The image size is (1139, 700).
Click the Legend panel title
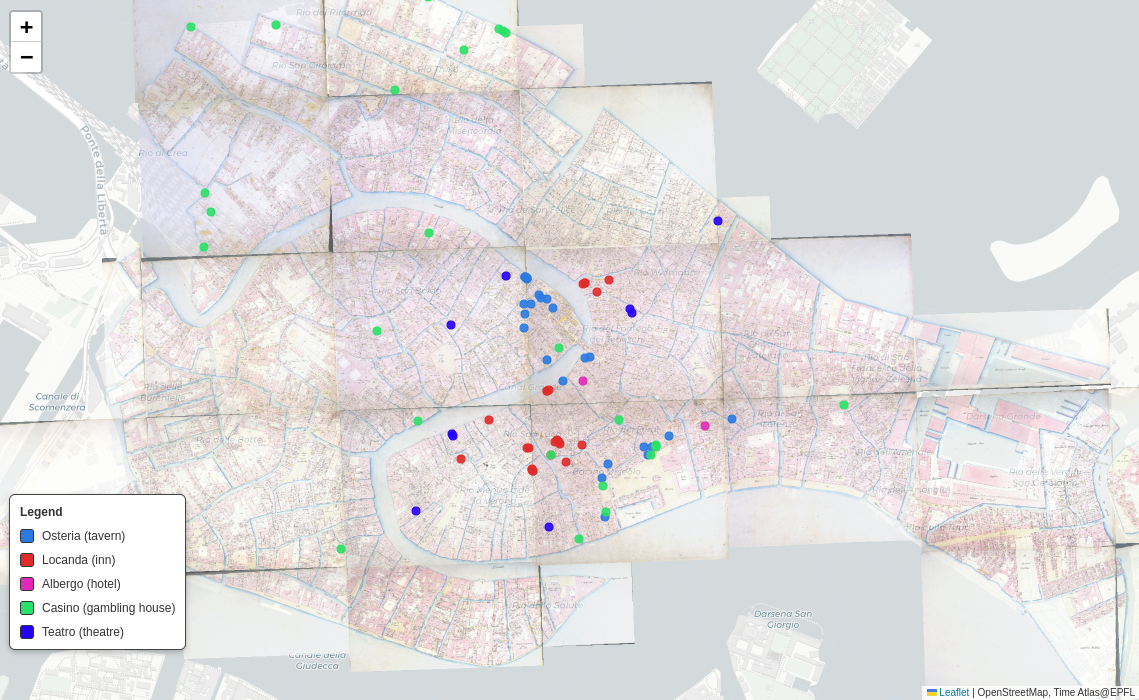[41, 512]
